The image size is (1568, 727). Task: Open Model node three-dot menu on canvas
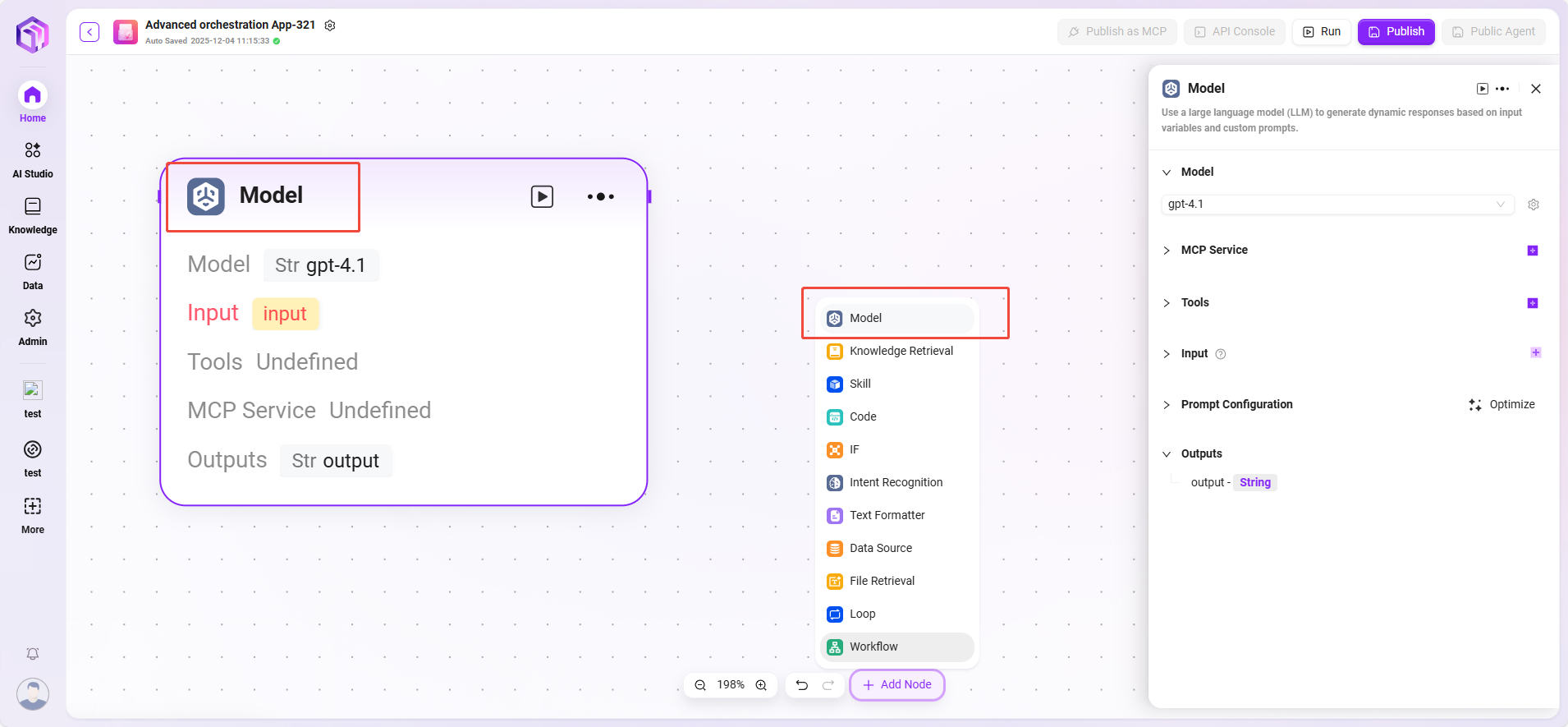tap(600, 197)
